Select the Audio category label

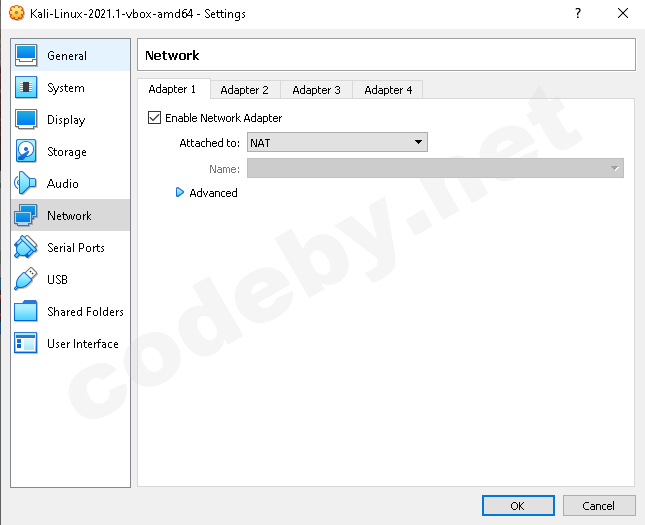(63, 184)
